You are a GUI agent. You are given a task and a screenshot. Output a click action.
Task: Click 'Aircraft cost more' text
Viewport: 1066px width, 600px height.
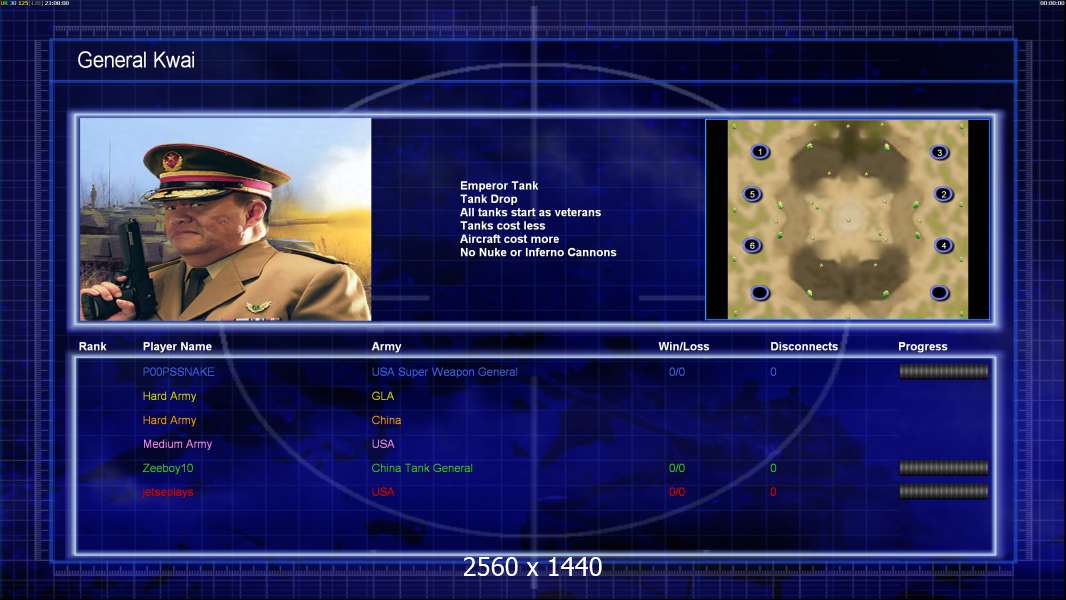click(509, 239)
